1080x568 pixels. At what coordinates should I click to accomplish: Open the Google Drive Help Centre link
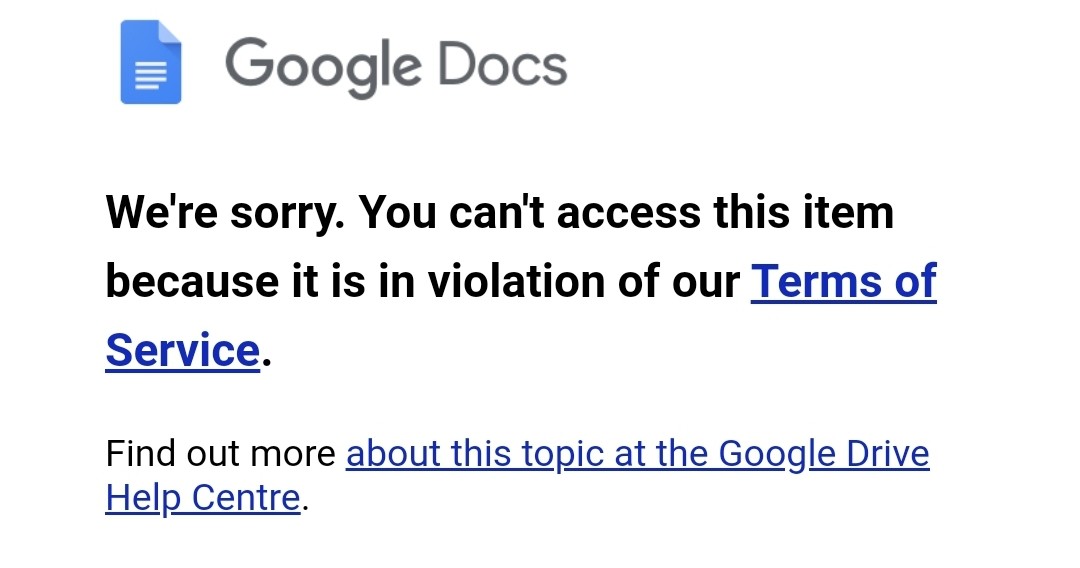pyautogui.click(x=637, y=454)
